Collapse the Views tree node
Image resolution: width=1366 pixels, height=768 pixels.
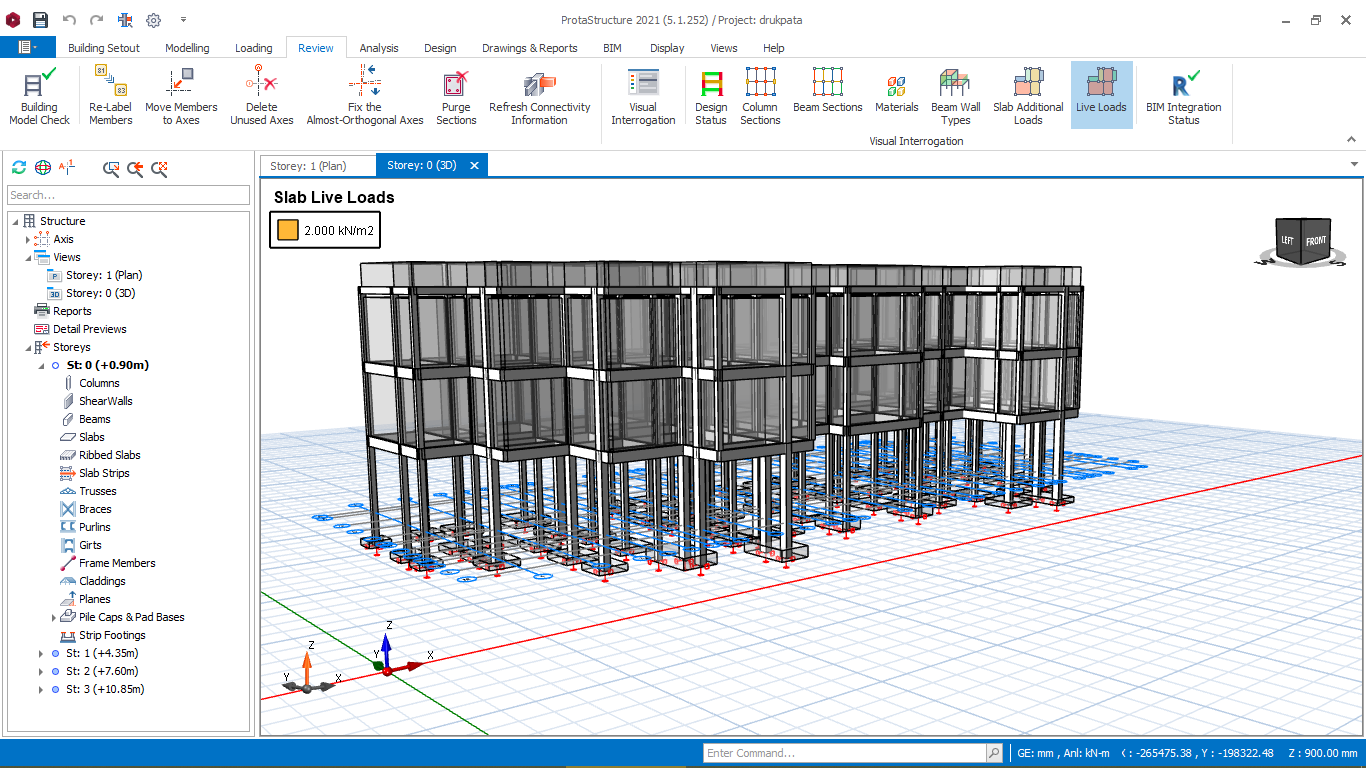[x=28, y=257]
